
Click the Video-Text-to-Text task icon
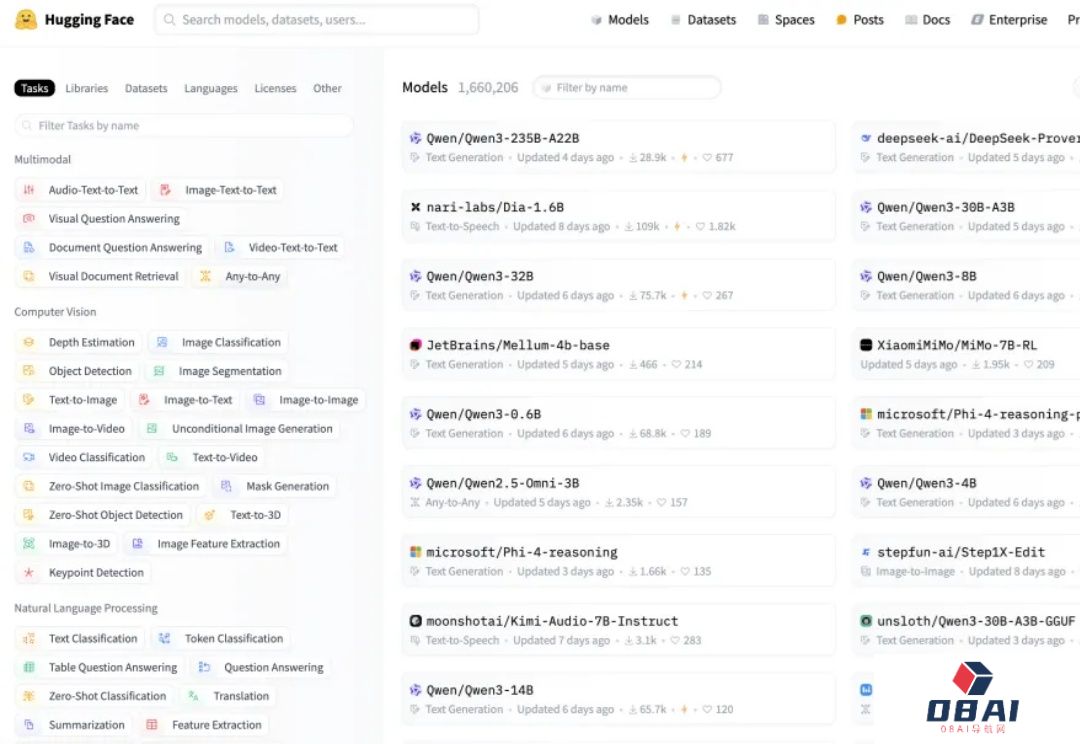pyautogui.click(x=229, y=247)
